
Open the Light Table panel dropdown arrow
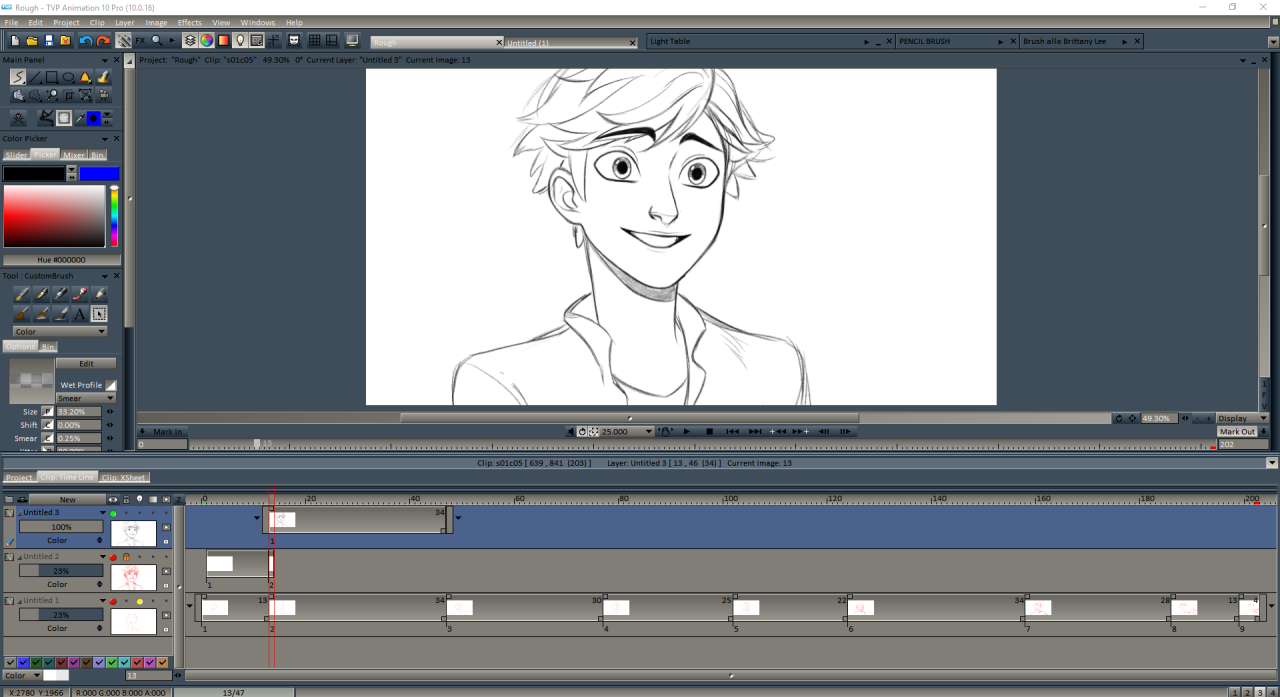(867, 42)
